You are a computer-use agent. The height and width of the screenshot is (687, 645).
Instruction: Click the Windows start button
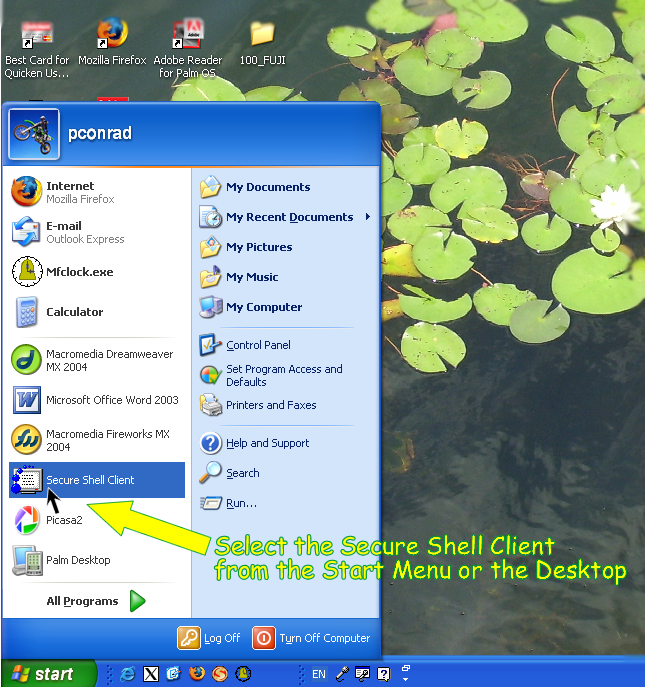48,673
